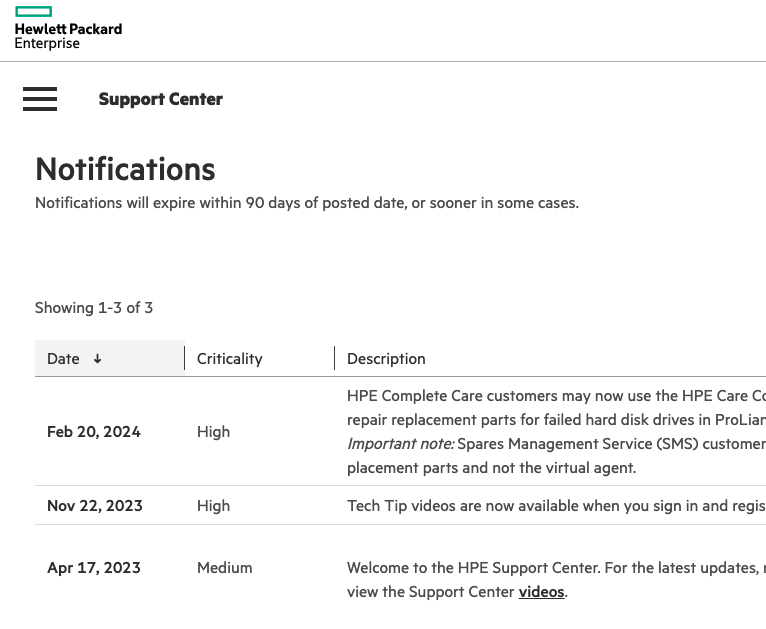
Task: Click the Description column header
Action: [386, 359]
